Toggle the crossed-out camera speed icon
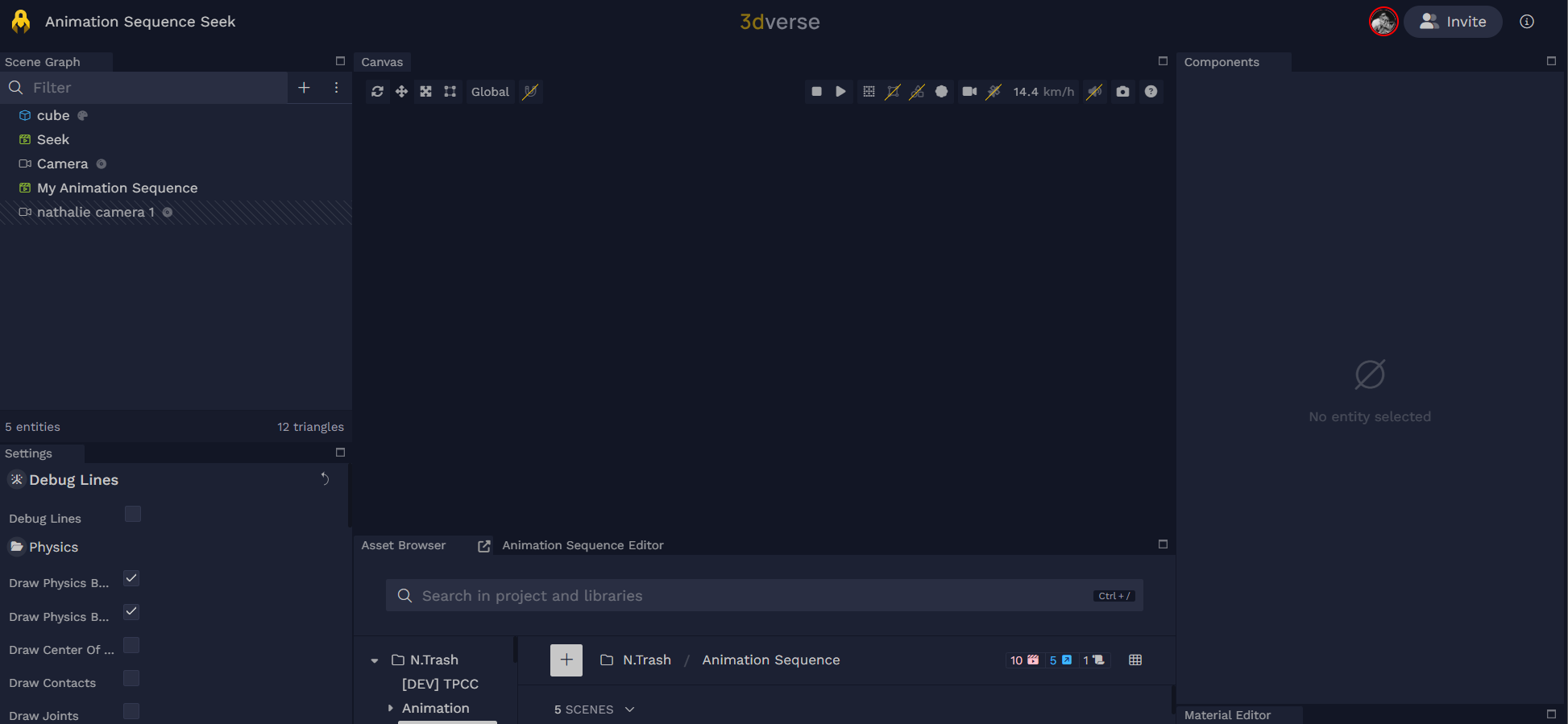 [x=993, y=92]
